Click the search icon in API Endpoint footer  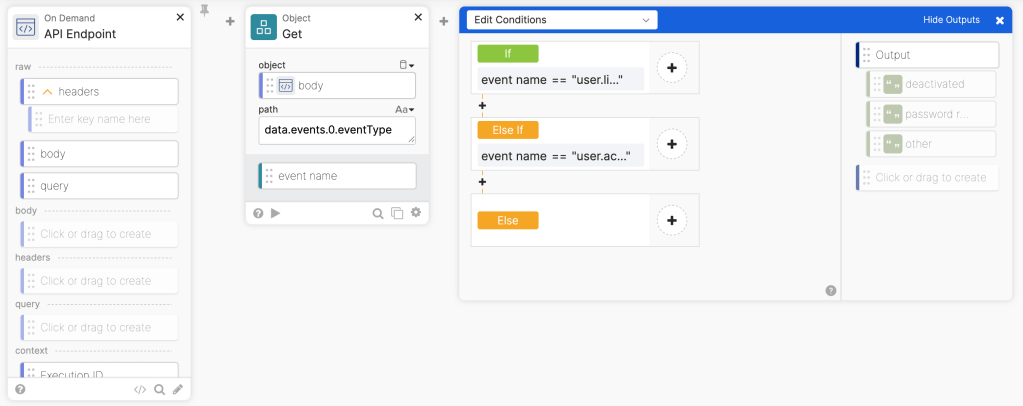159,390
